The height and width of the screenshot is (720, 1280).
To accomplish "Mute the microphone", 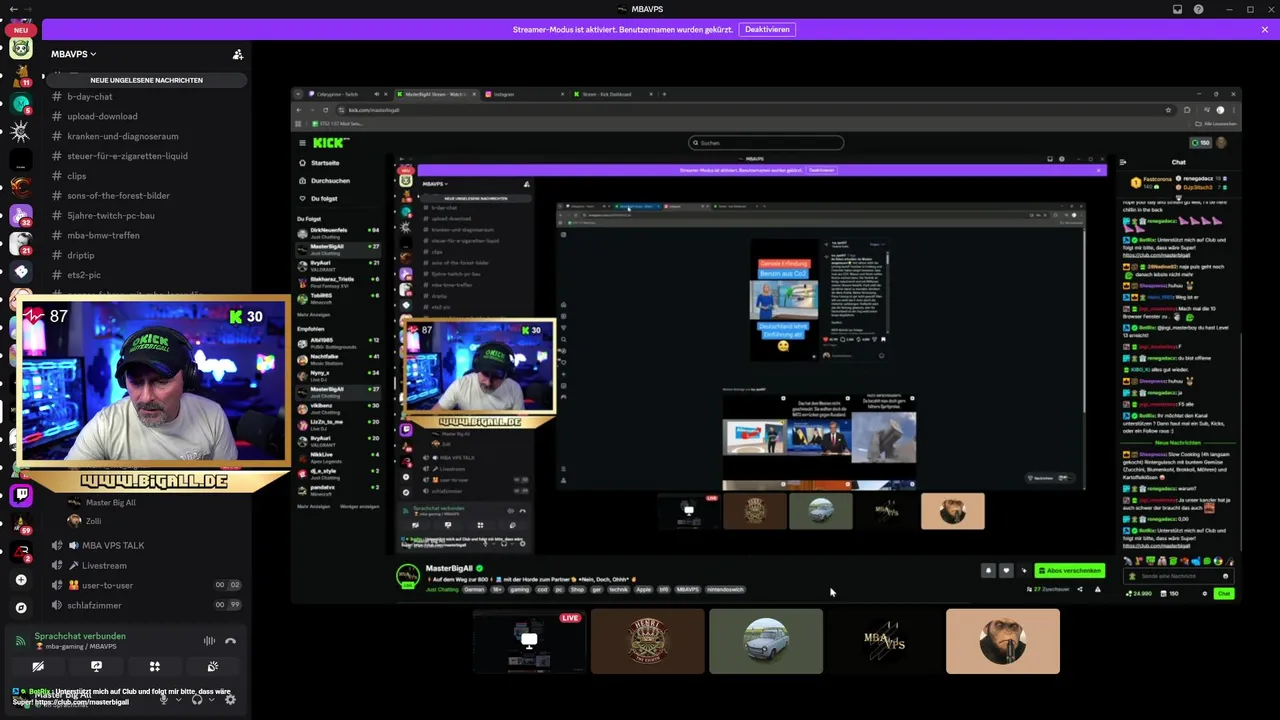I will [164, 699].
